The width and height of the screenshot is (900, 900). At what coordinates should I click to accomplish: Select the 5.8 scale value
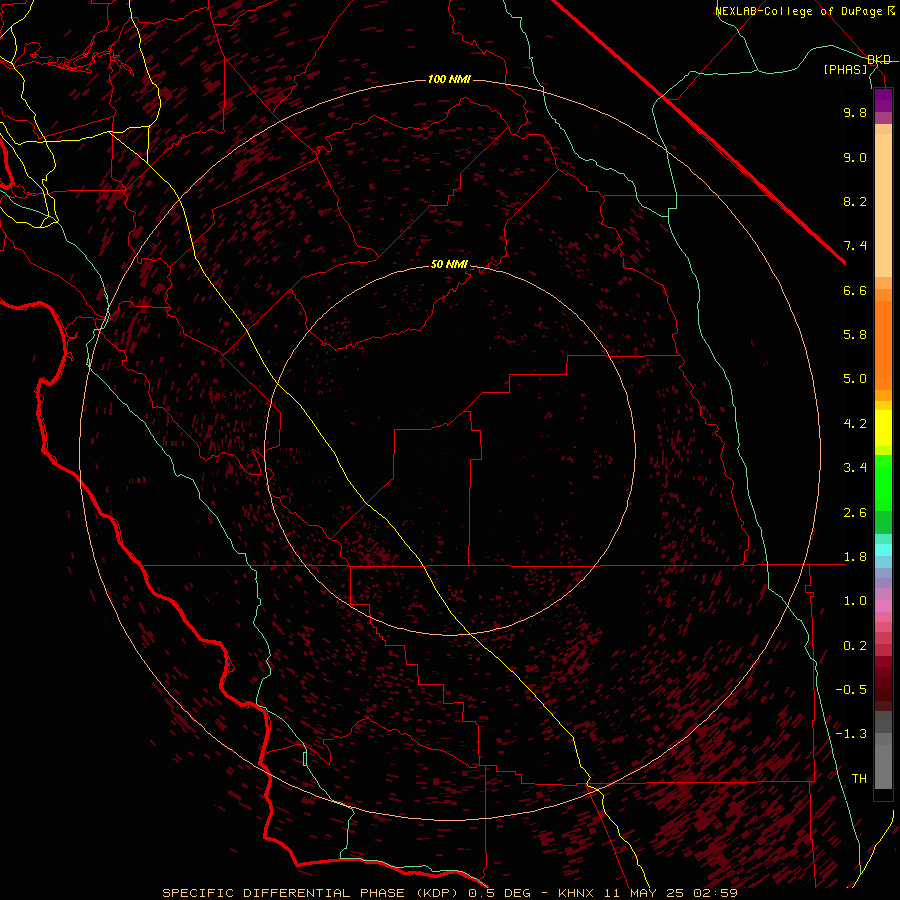pos(855,335)
